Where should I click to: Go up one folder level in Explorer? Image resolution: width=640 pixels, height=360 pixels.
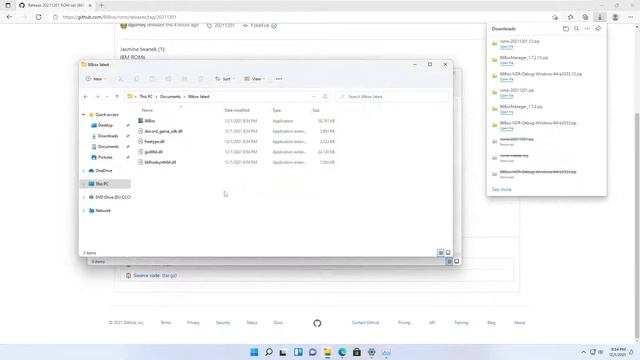[117, 97]
